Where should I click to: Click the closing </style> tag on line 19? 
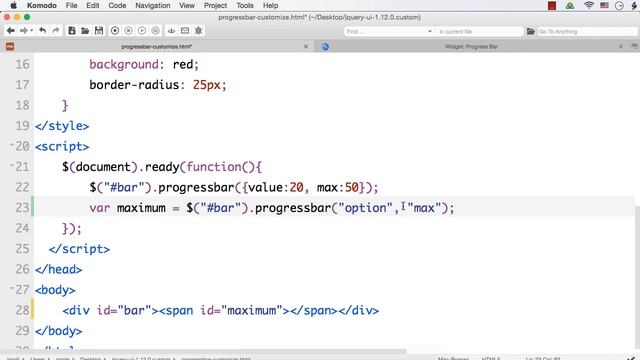coord(62,126)
